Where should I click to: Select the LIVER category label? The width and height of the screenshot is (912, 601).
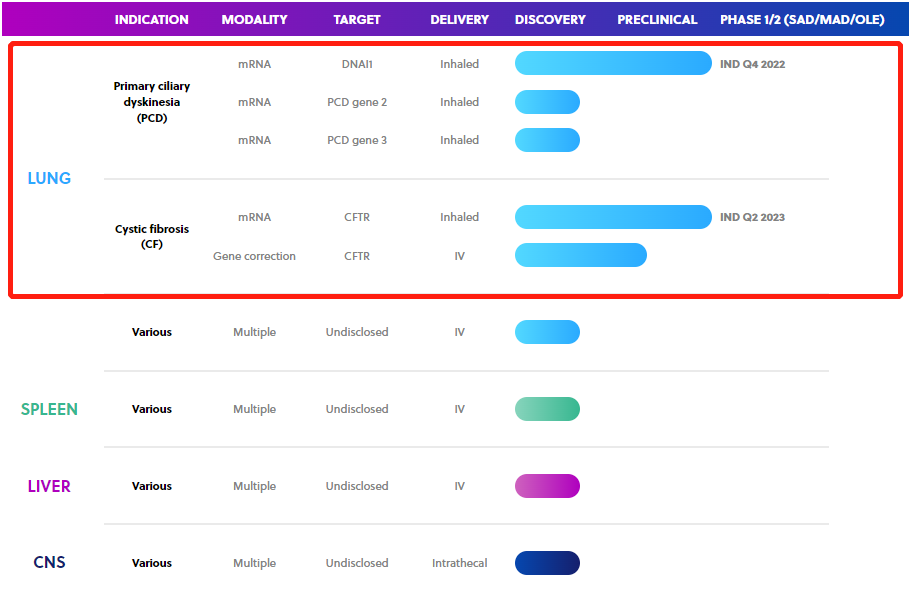click(x=49, y=486)
